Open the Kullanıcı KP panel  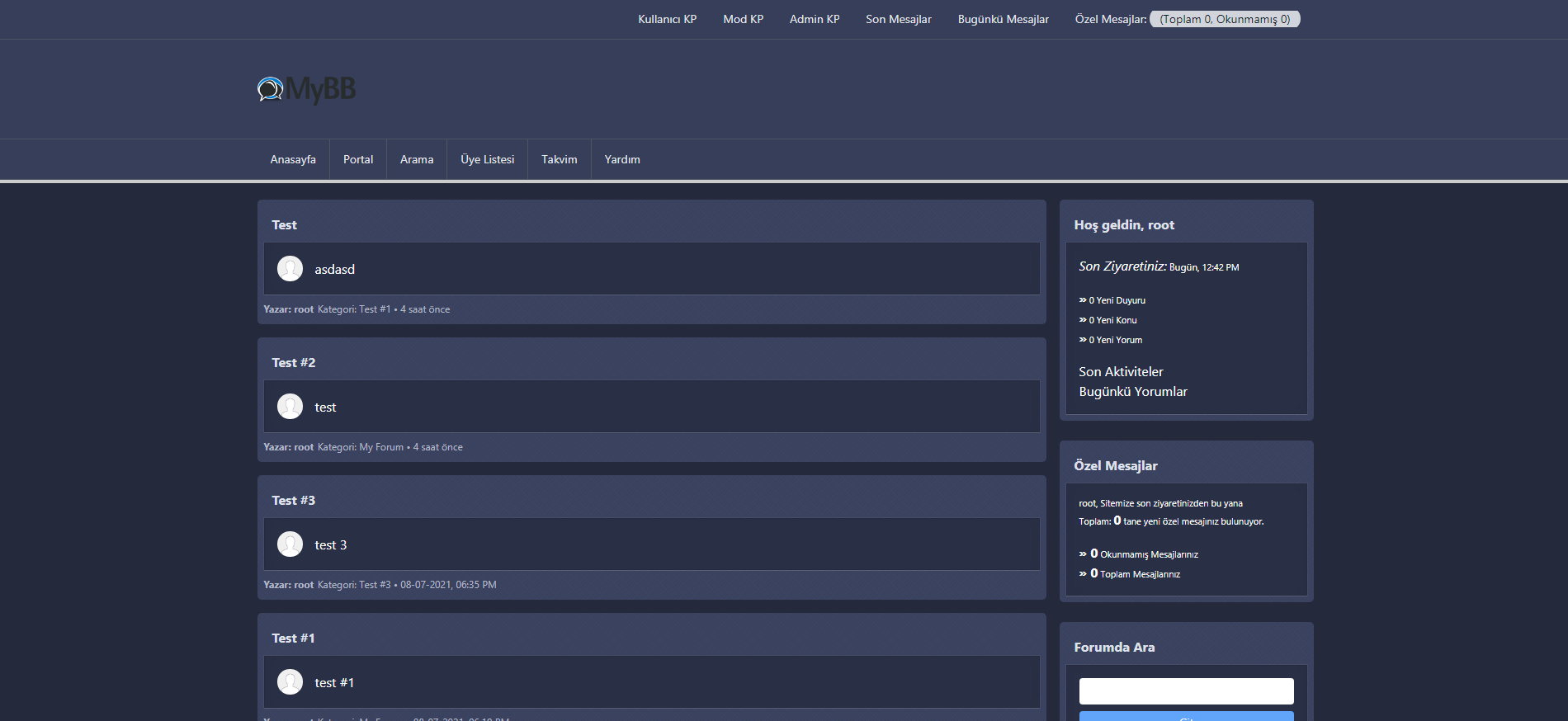click(667, 19)
